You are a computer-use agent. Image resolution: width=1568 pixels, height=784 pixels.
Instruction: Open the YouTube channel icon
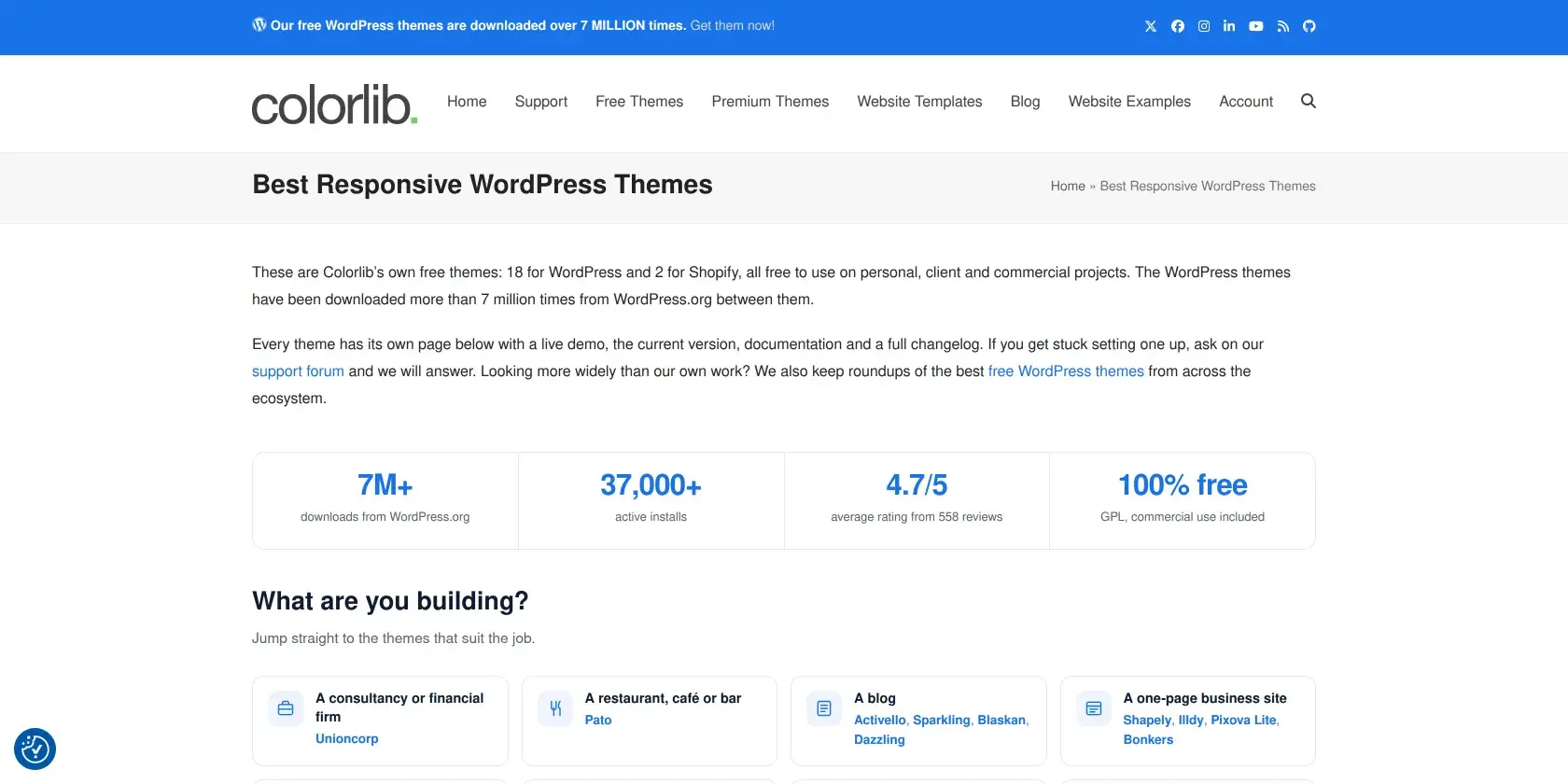[x=1256, y=26]
